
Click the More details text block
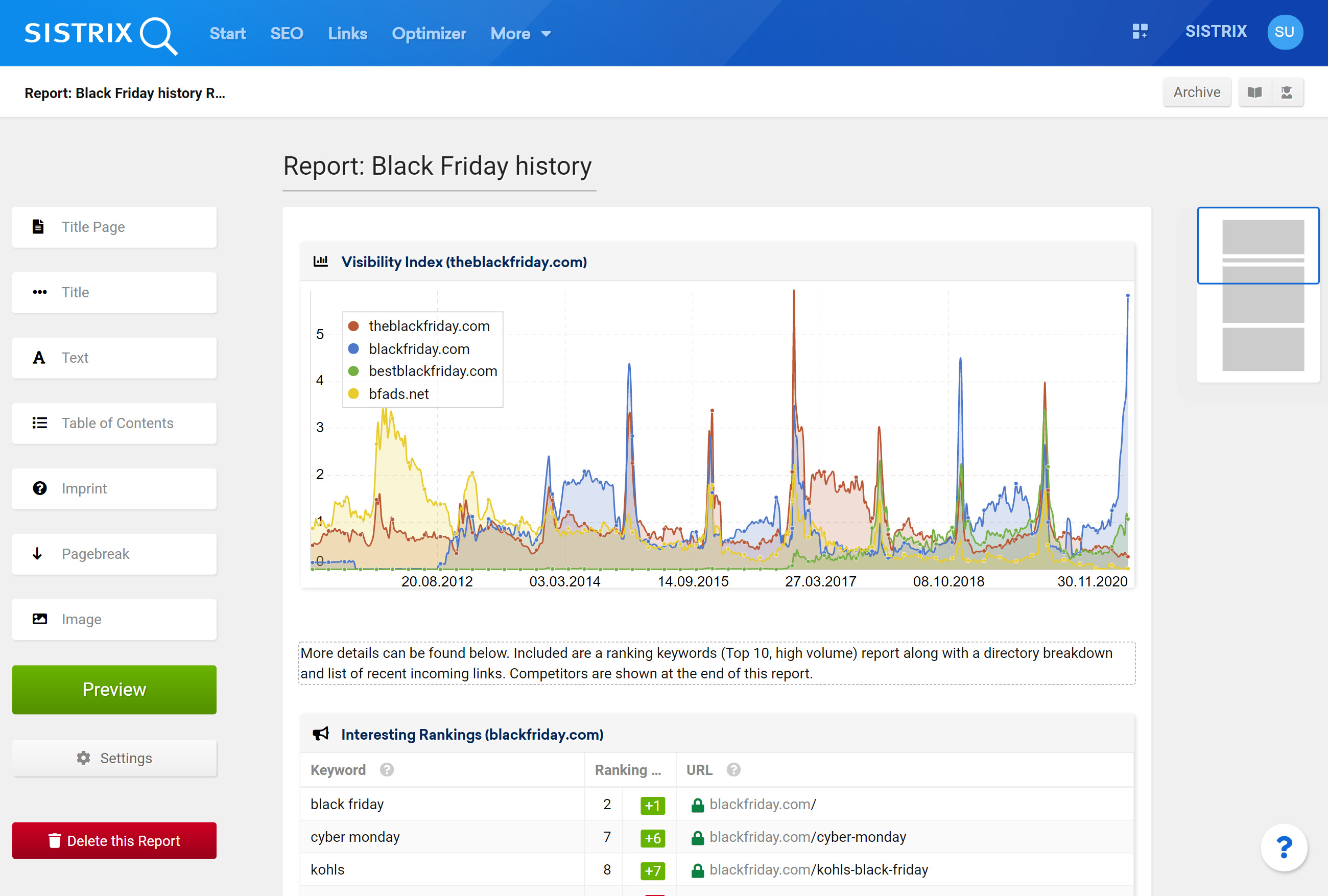pyautogui.click(x=717, y=663)
